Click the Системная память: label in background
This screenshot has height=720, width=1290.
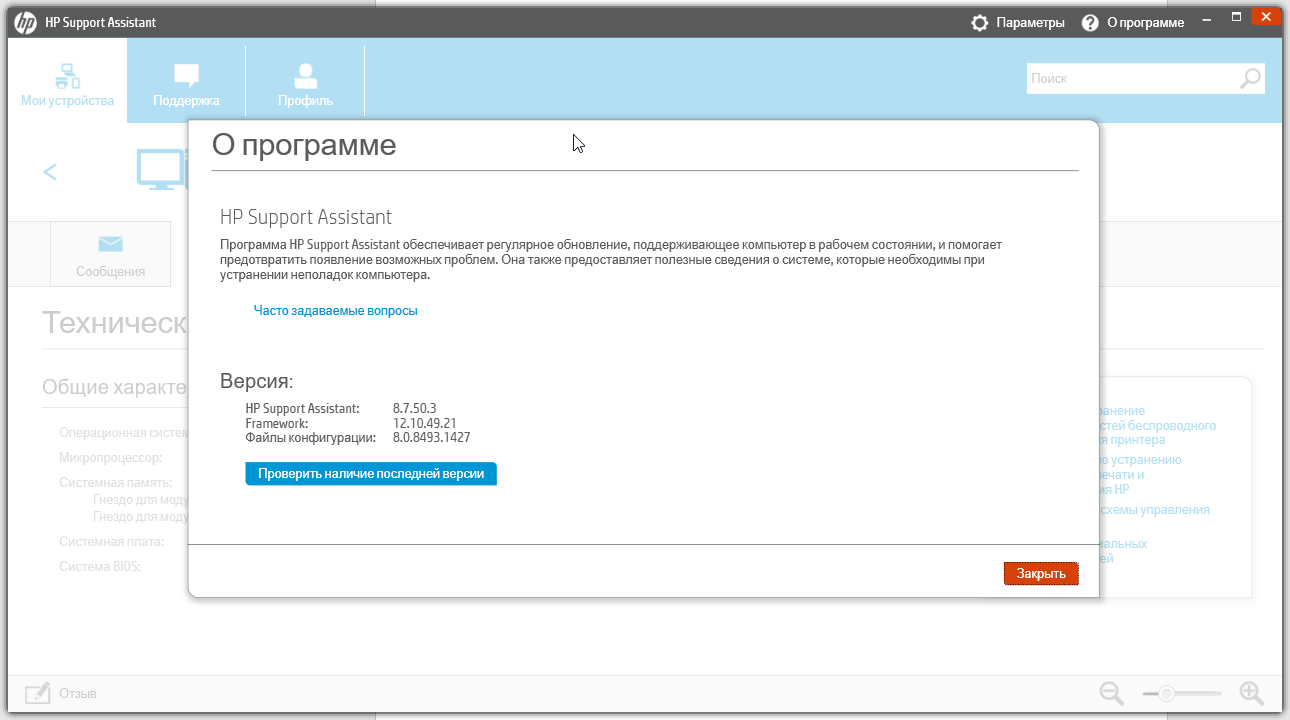click(116, 482)
